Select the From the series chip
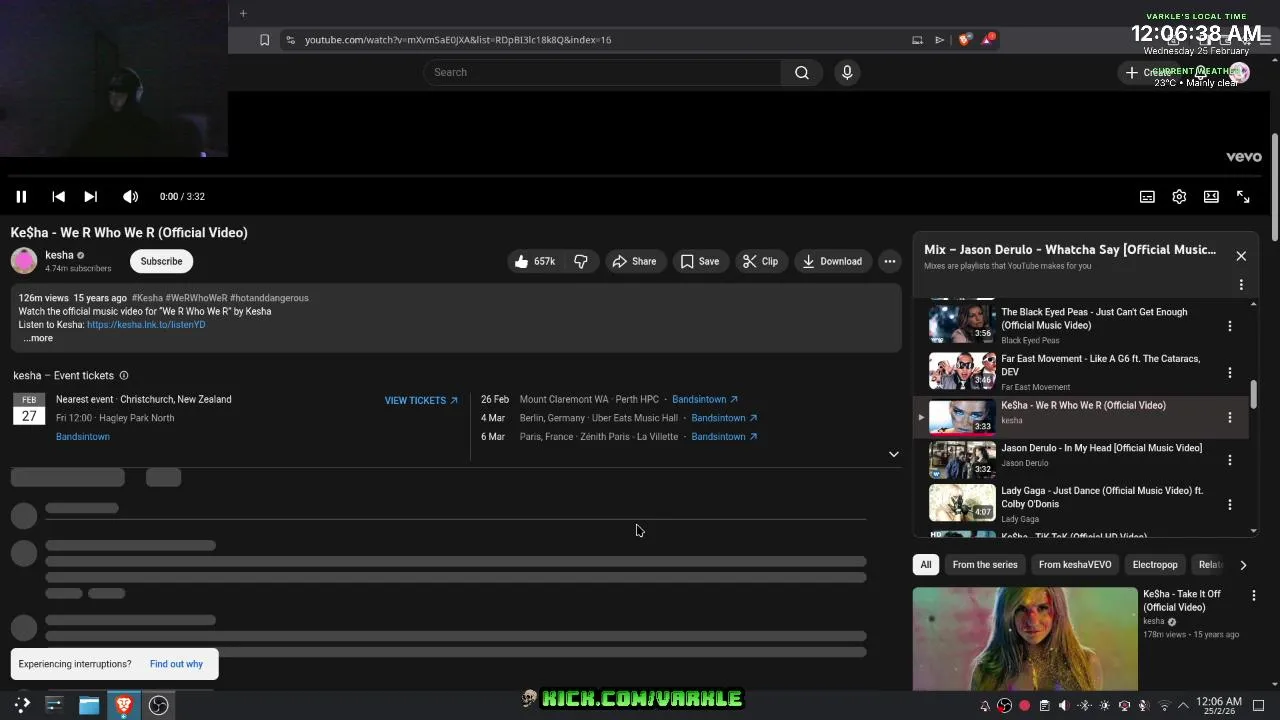 click(x=985, y=565)
